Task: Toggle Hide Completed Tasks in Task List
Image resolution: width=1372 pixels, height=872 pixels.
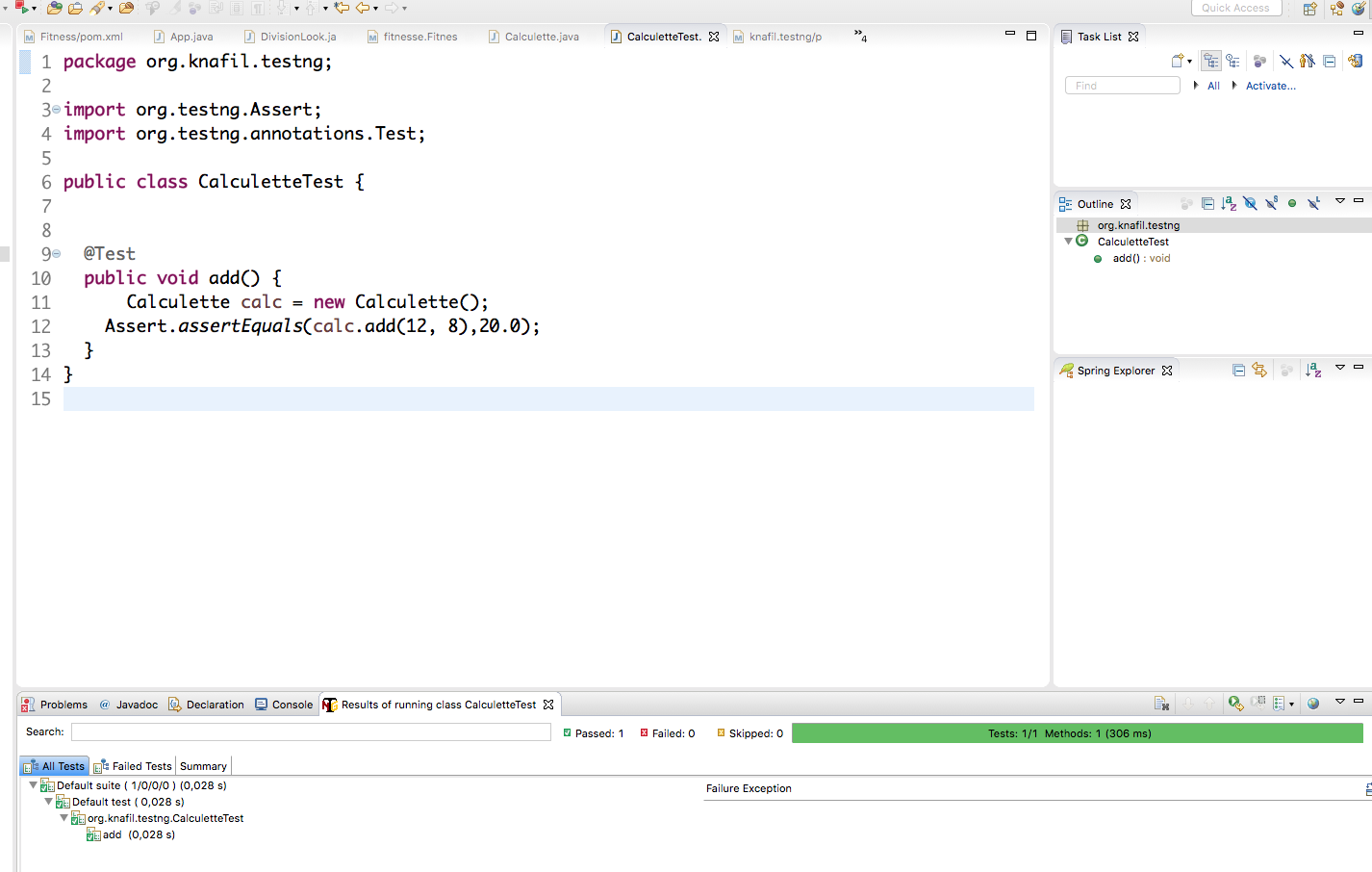Action: pos(1285,61)
